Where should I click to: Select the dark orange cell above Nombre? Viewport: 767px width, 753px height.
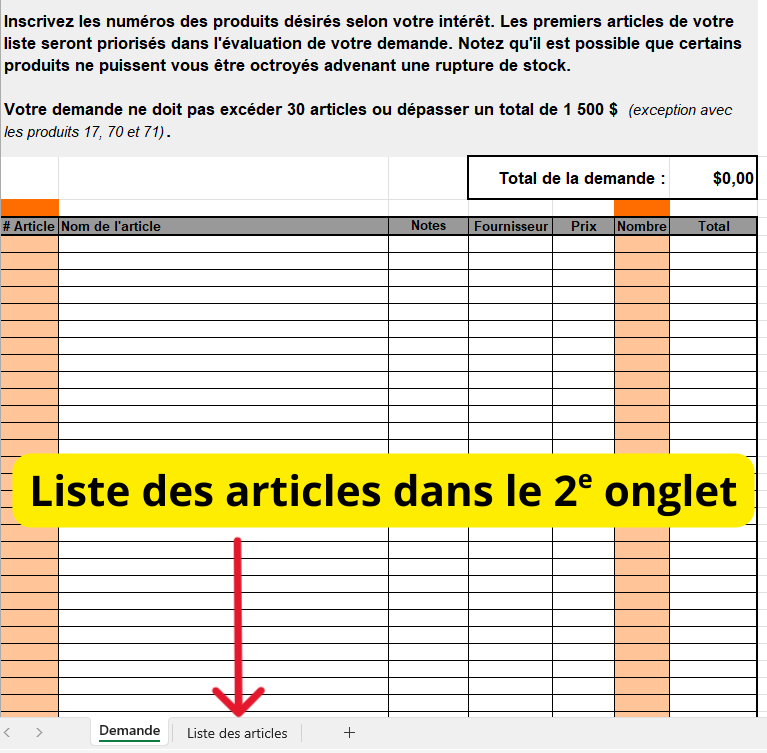click(x=641, y=207)
